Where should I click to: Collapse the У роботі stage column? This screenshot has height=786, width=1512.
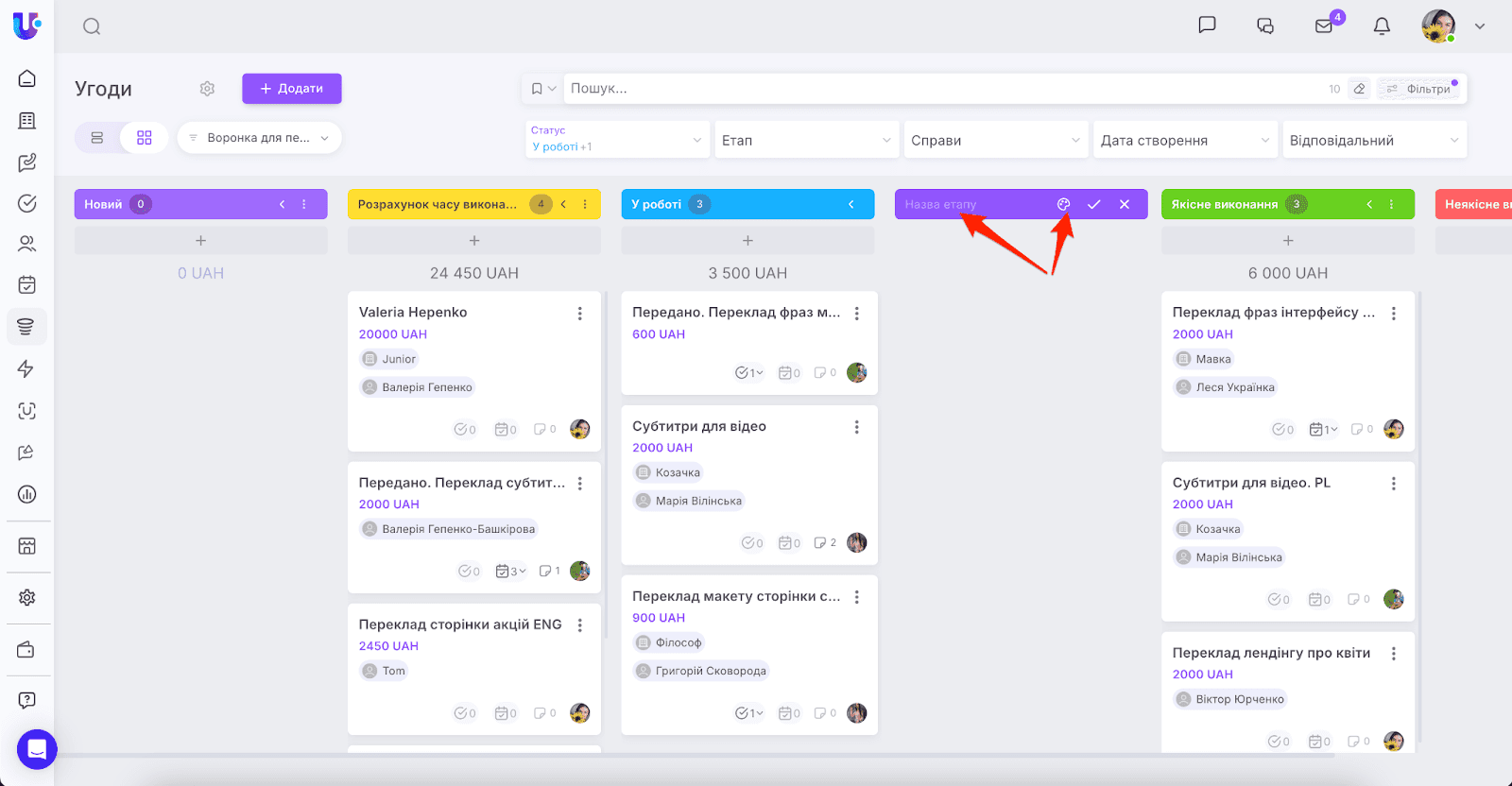click(851, 204)
